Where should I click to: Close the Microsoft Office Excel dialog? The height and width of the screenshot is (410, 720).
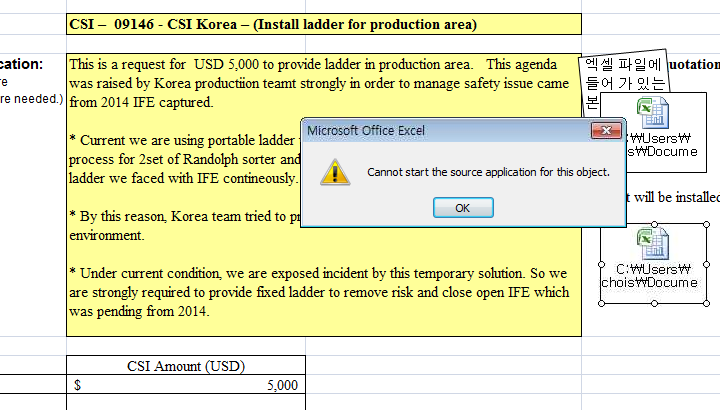pyautogui.click(x=606, y=130)
